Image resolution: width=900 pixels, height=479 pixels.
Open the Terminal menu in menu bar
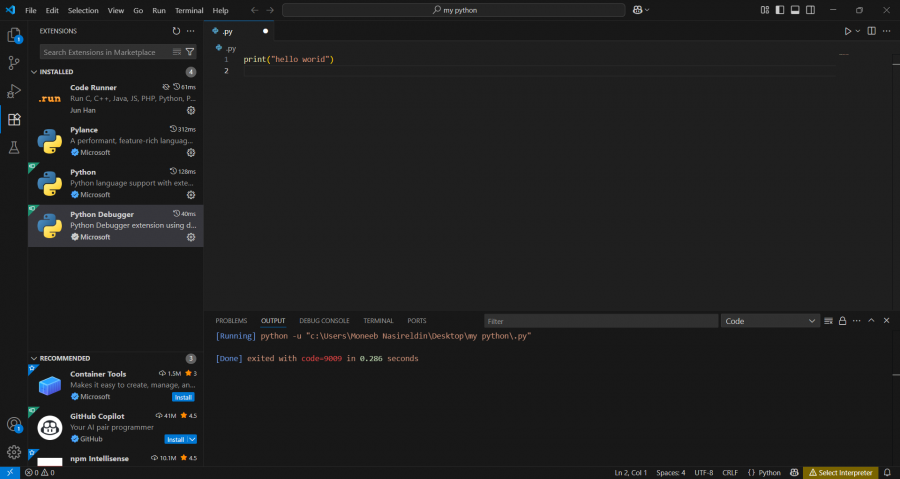click(x=188, y=10)
